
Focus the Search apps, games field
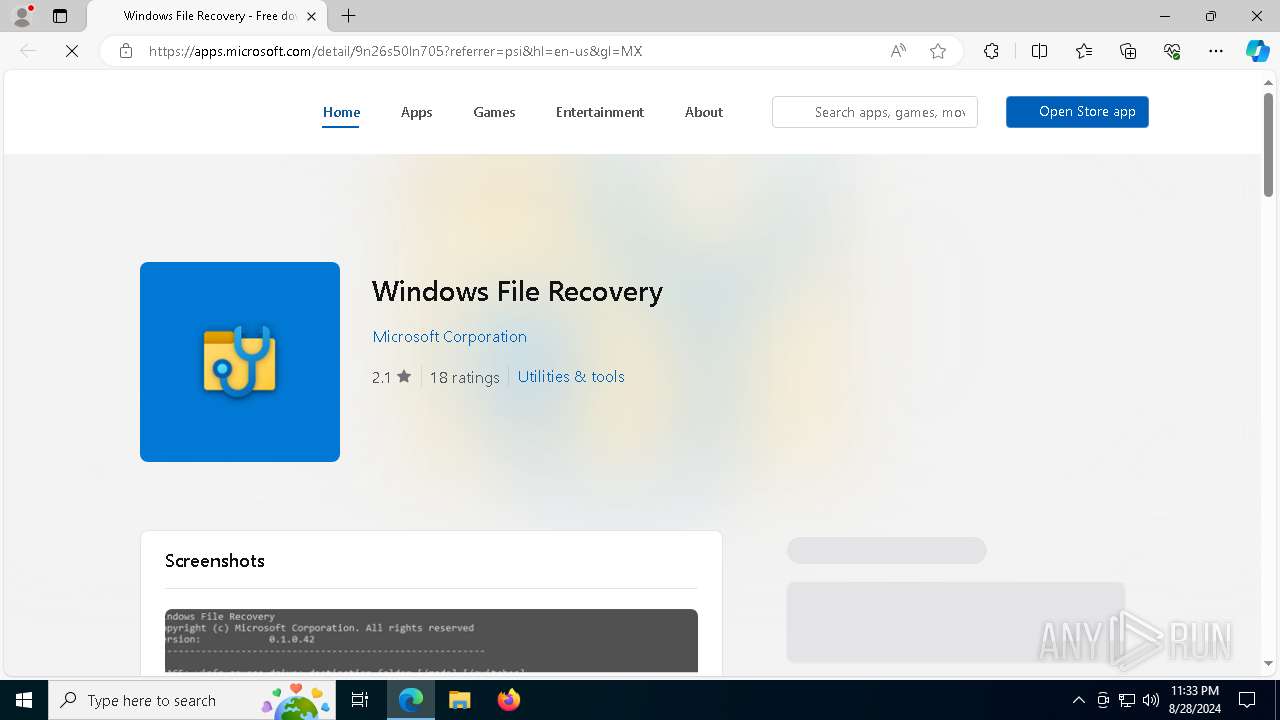pos(875,112)
